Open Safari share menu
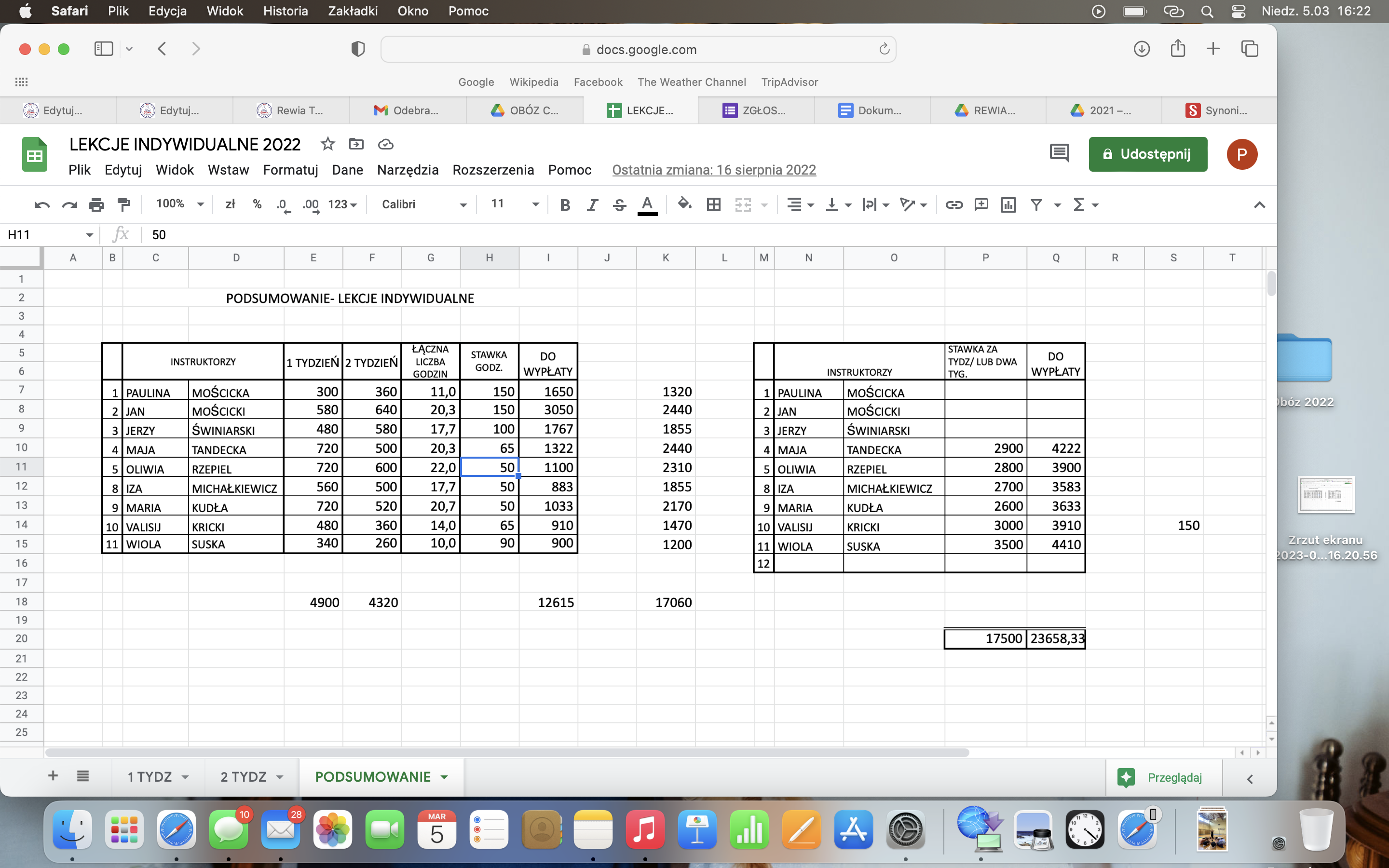The image size is (1389, 868). point(1178,48)
